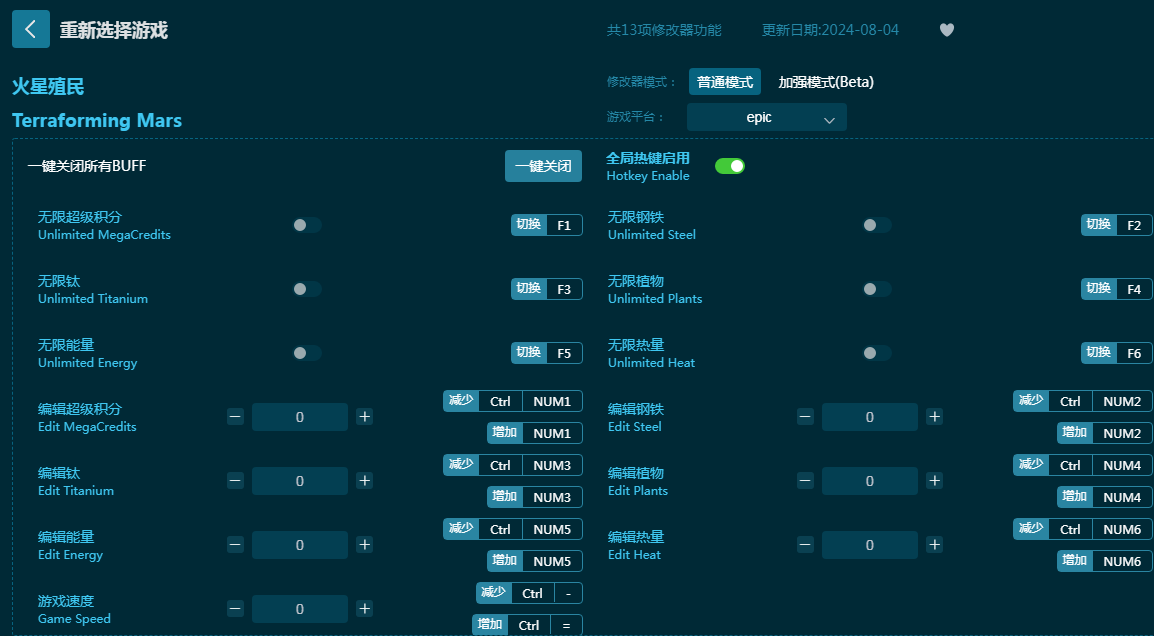Click minus icon for Edit Energy
The height and width of the screenshot is (636, 1154).
[236, 545]
